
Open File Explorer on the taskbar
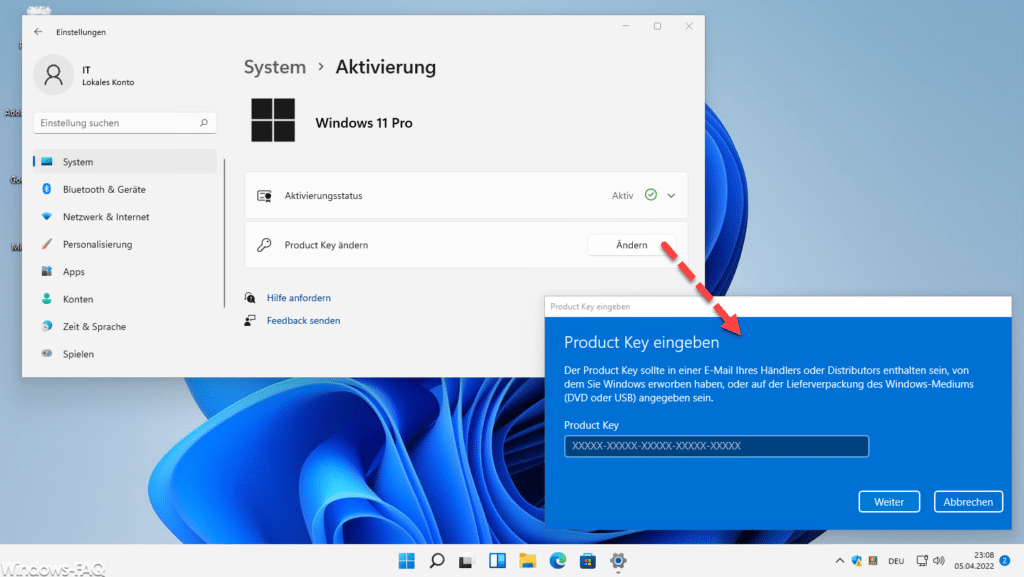click(x=528, y=561)
